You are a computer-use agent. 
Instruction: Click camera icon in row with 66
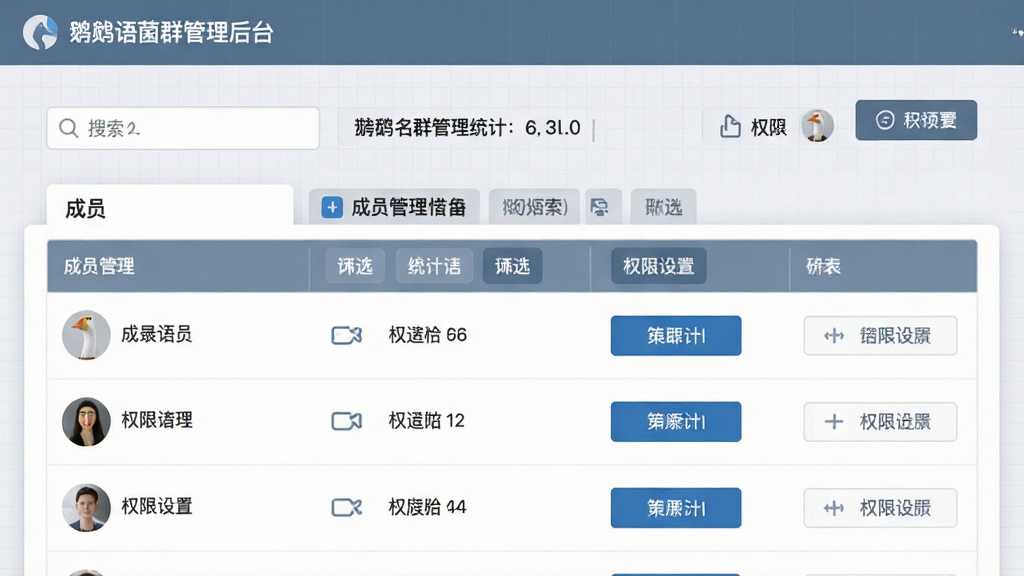pos(346,335)
